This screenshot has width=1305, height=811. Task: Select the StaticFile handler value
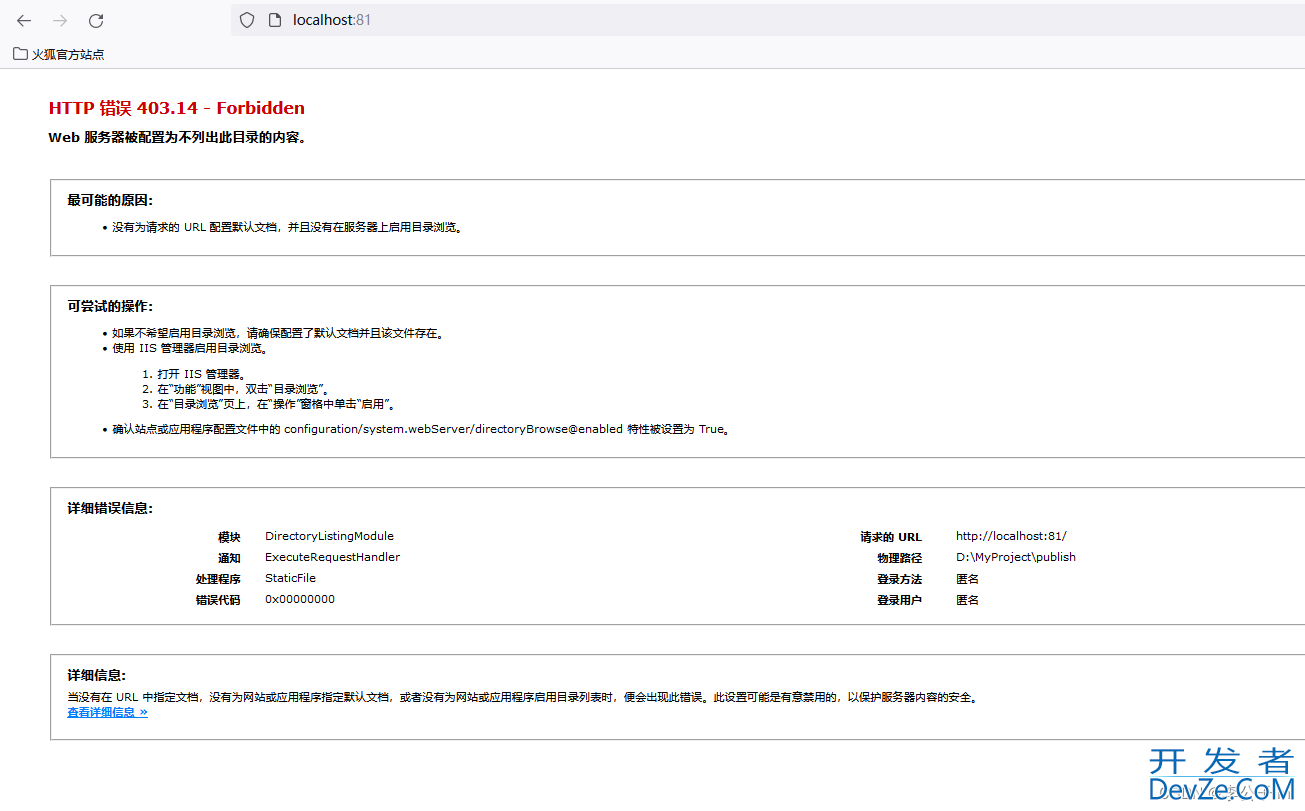[290, 578]
